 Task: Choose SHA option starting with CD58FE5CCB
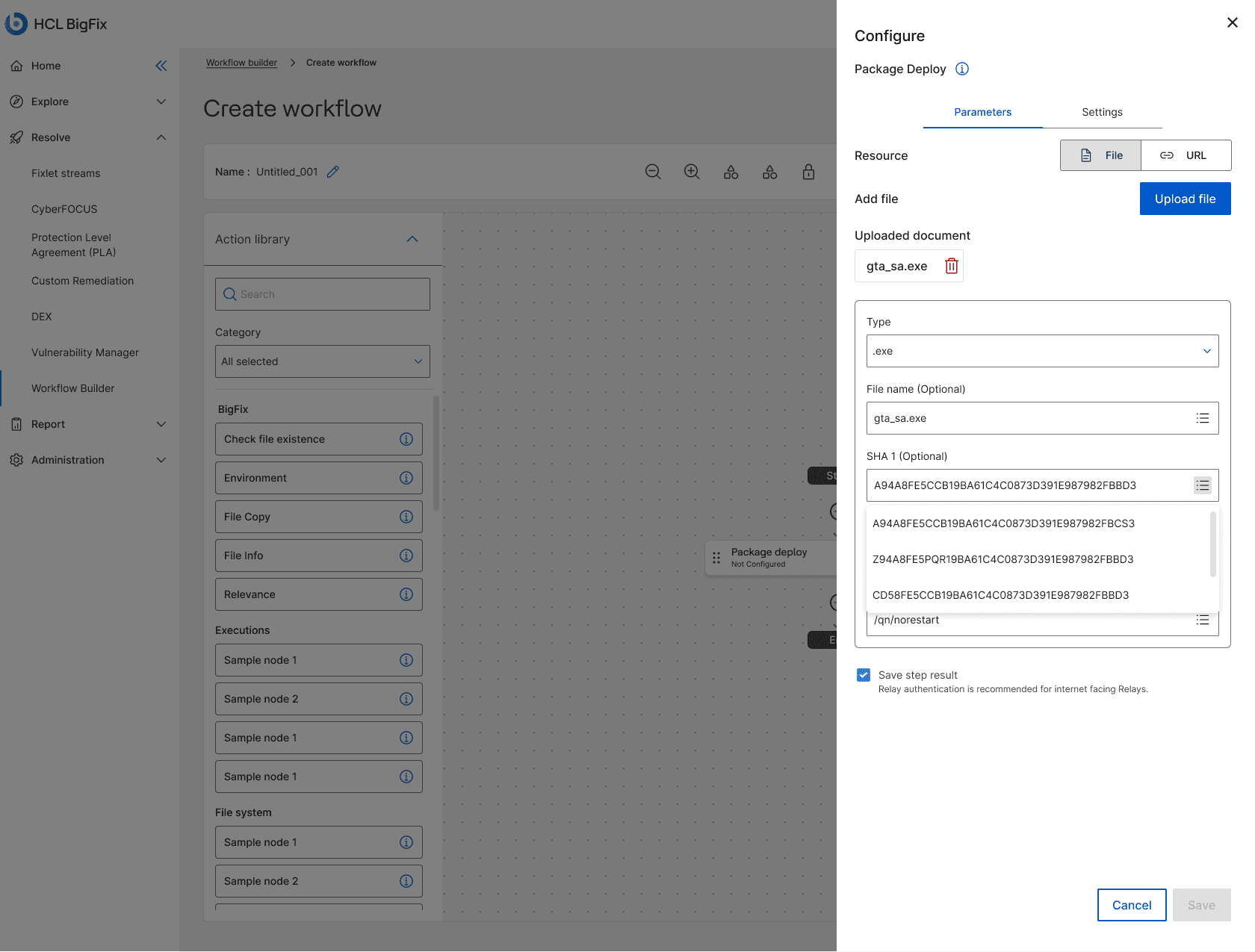coord(1038,595)
